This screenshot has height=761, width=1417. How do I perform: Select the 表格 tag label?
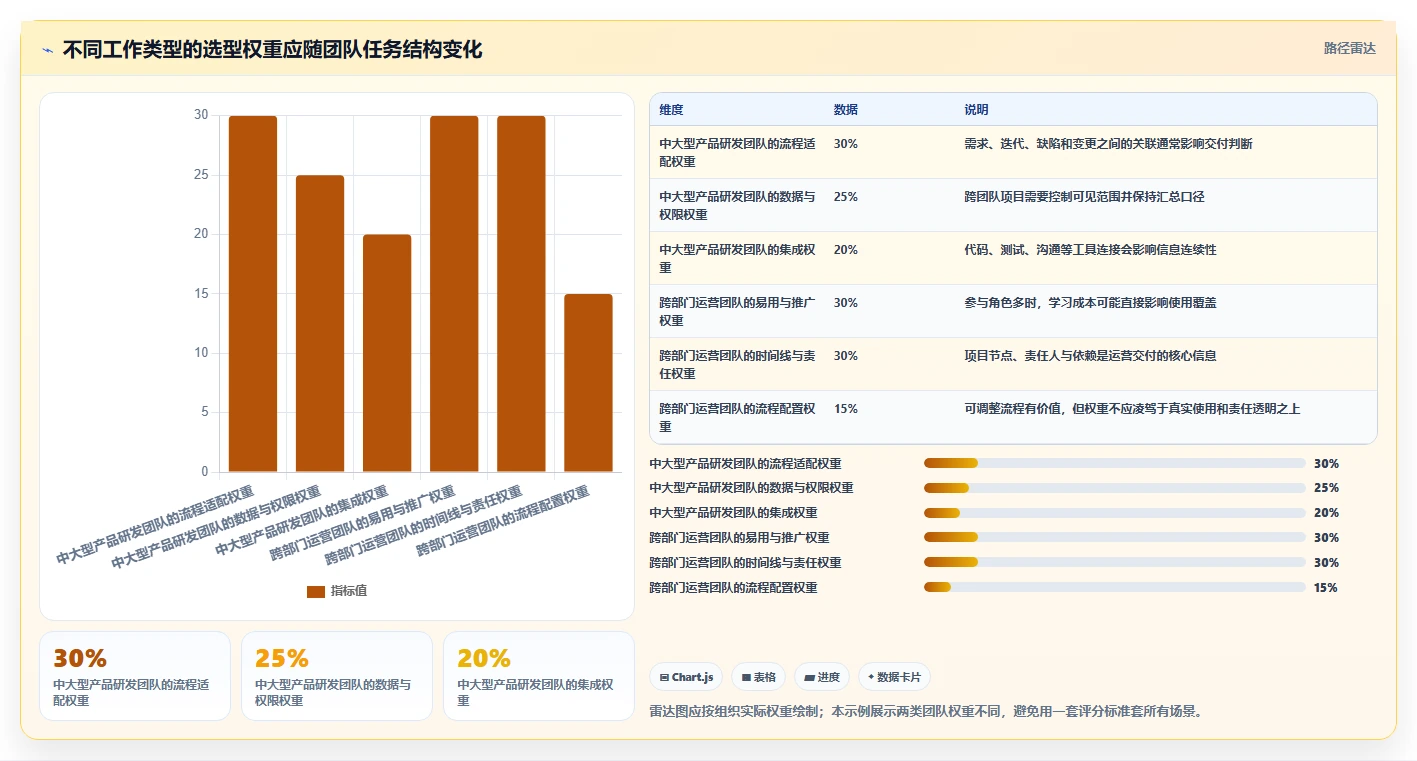point(765,677)
